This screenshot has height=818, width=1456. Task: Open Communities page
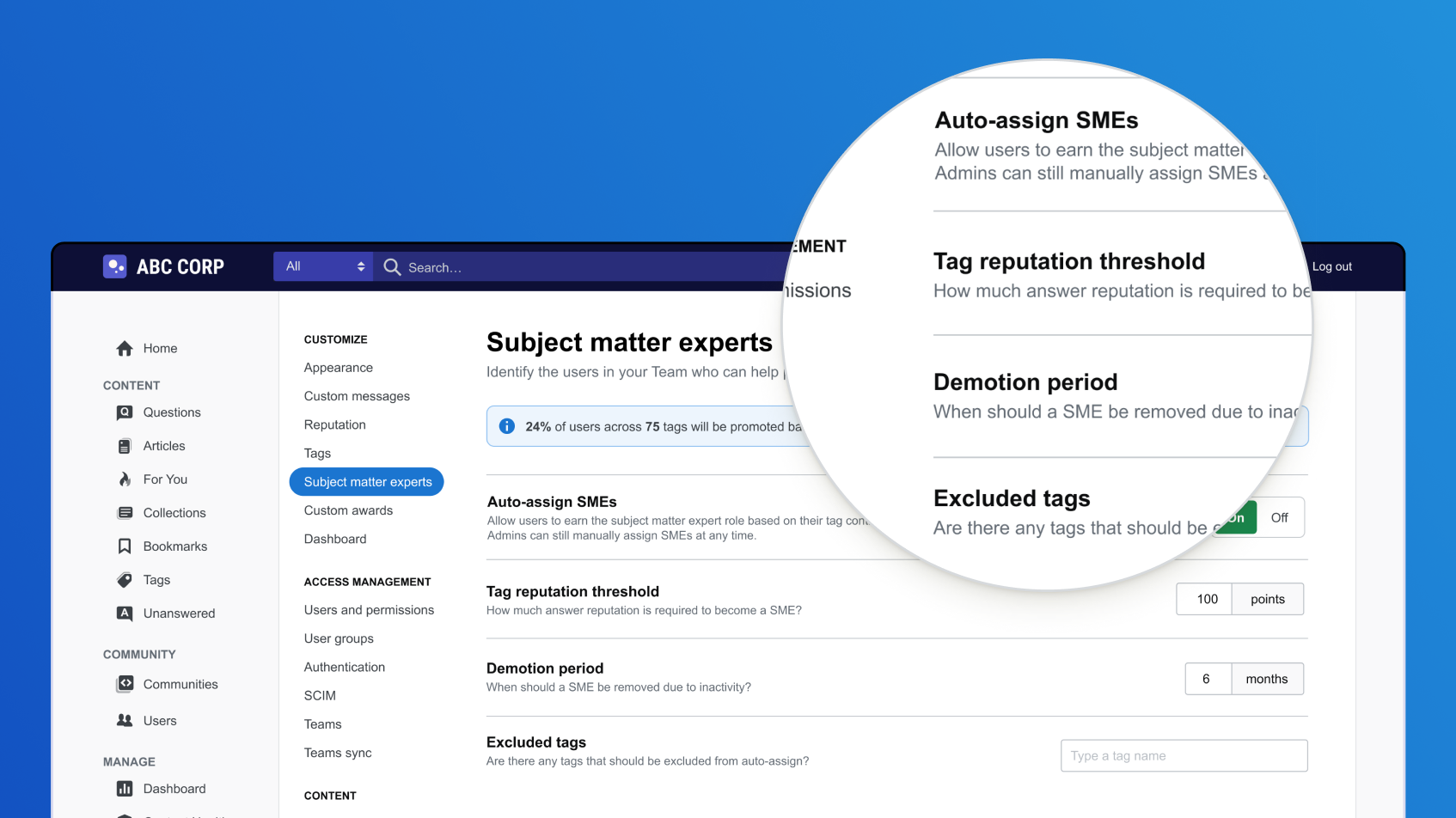coord(180,684)
